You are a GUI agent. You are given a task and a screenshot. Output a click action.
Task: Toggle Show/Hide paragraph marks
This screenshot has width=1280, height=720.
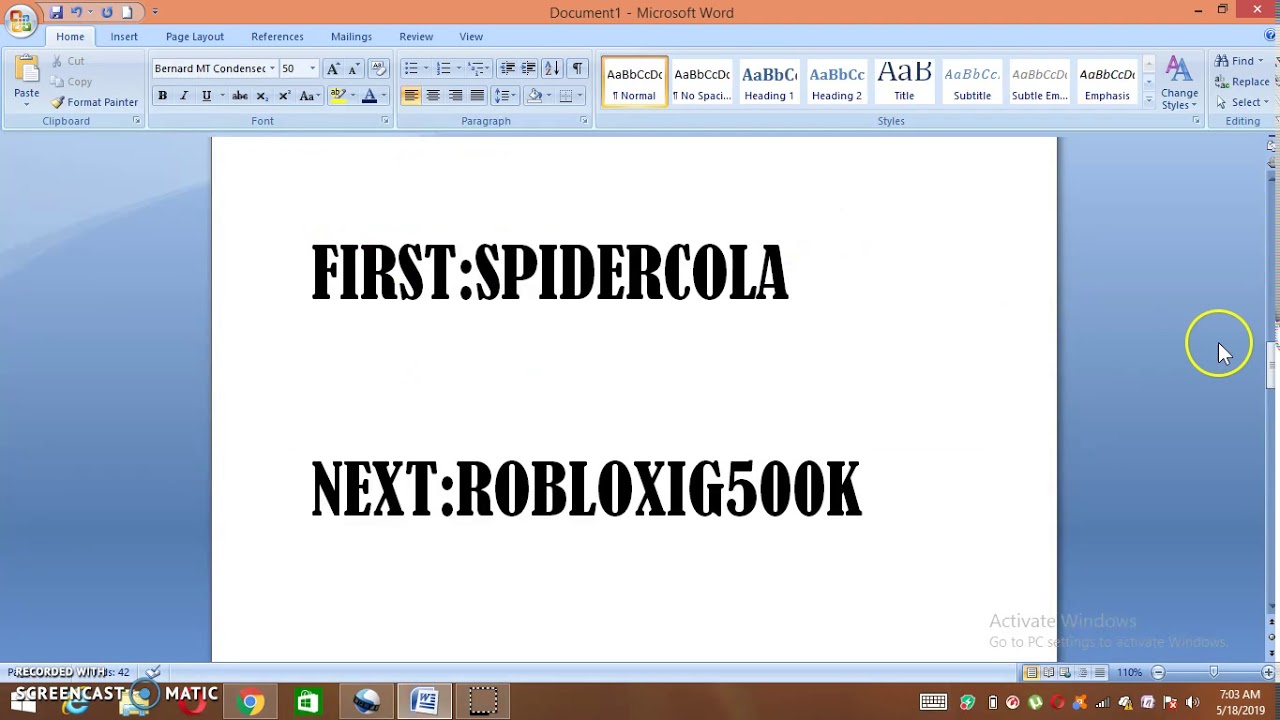click(x=577, y=68)
